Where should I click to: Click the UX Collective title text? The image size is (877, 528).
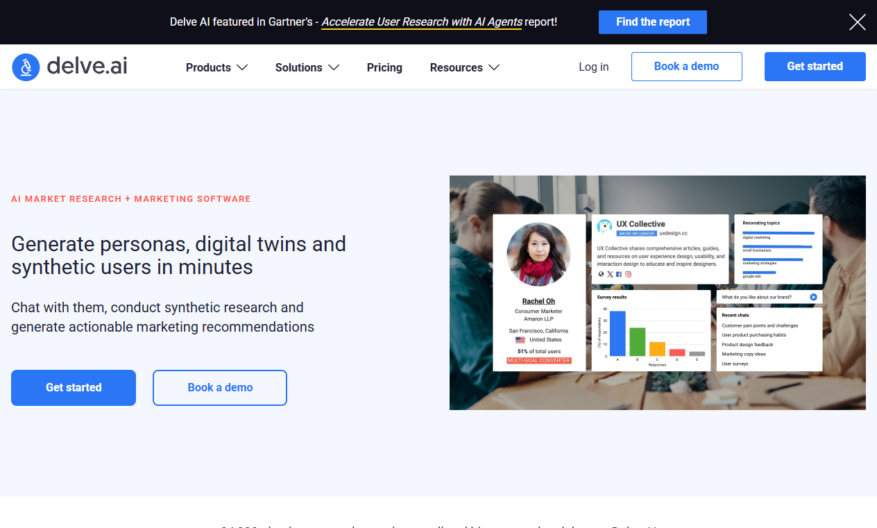click(x=640, y=224)
